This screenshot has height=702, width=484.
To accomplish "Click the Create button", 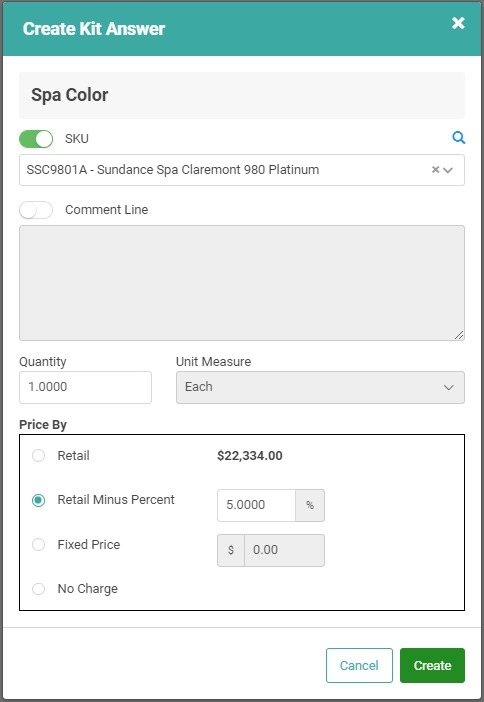I will [x=432, y=665].
